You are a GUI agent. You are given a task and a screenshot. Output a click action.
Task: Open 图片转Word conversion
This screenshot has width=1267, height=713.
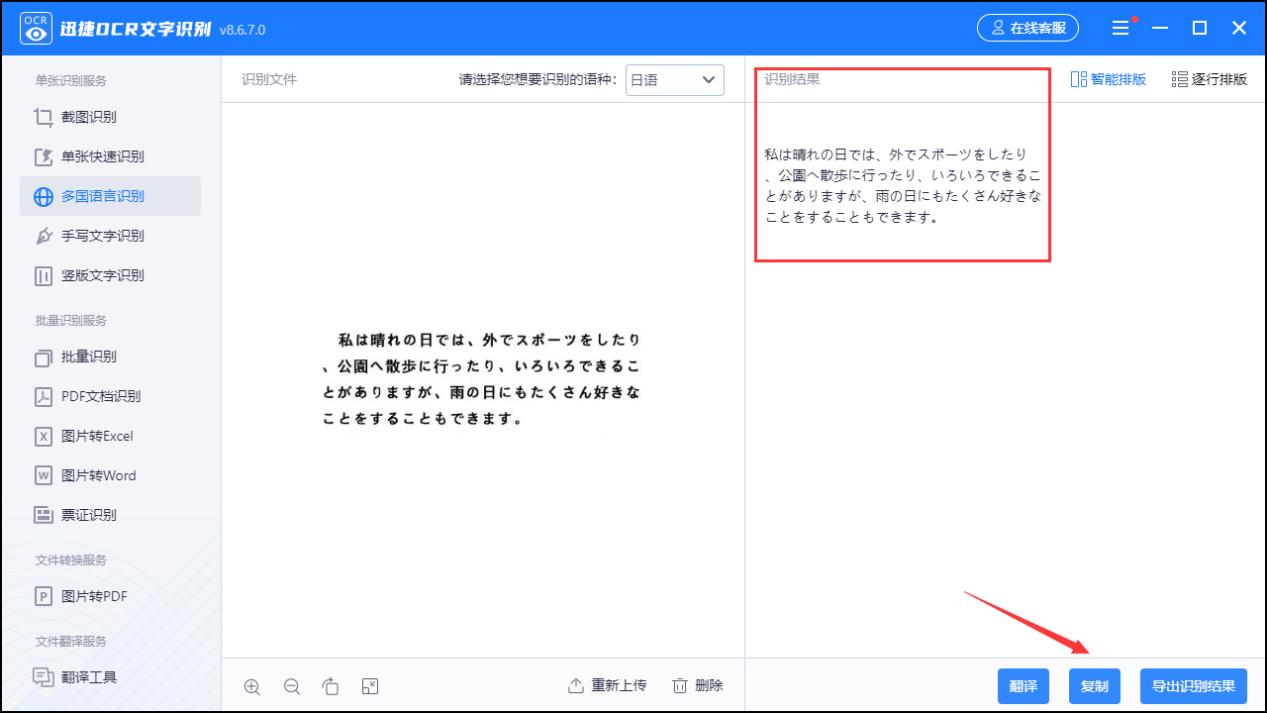(110, 475)
